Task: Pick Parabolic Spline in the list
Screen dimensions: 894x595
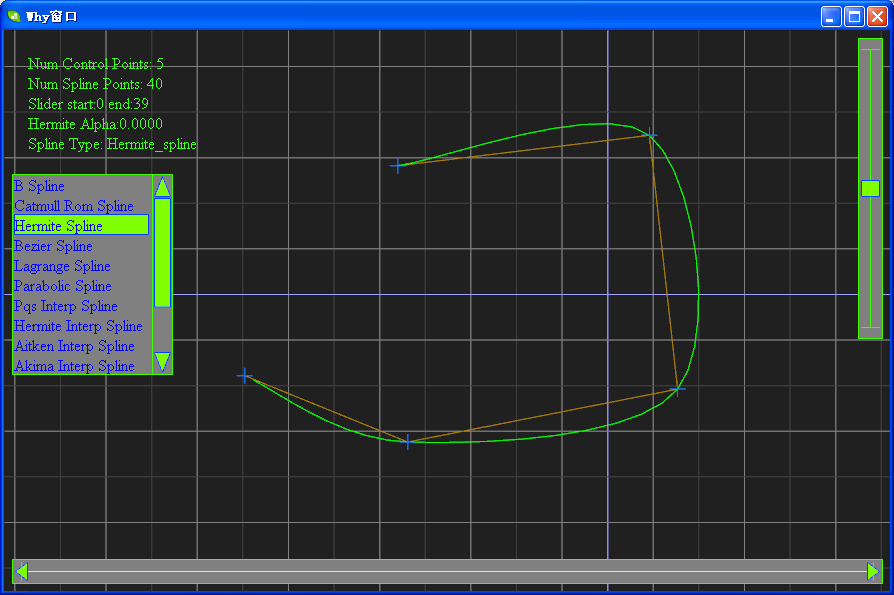Action: coord(63,286)
